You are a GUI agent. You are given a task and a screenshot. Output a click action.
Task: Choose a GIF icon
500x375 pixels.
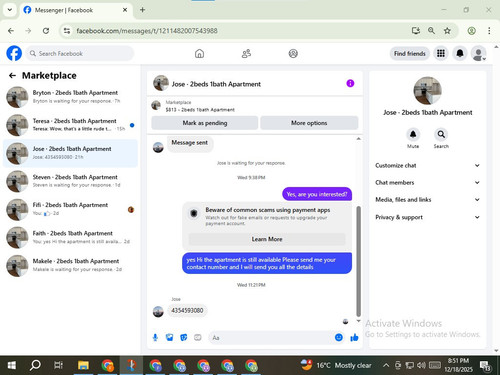point(198,338)
